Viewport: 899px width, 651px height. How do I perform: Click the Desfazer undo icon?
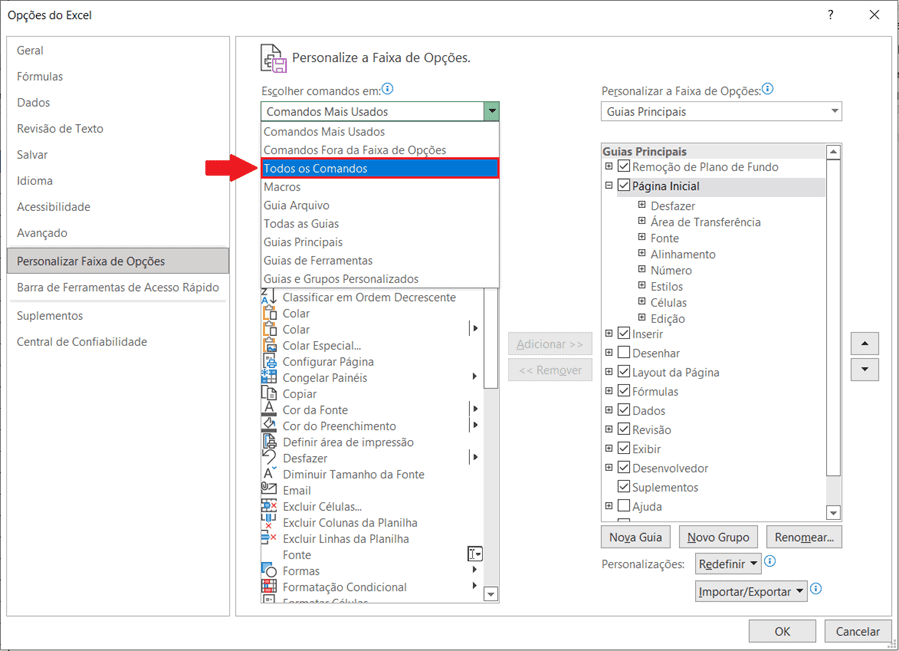pos(269,458)
